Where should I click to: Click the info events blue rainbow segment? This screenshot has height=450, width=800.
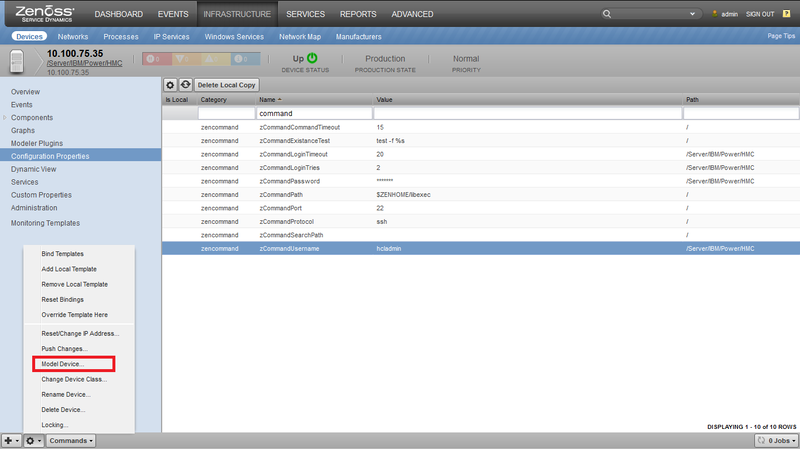coord(245,59)
